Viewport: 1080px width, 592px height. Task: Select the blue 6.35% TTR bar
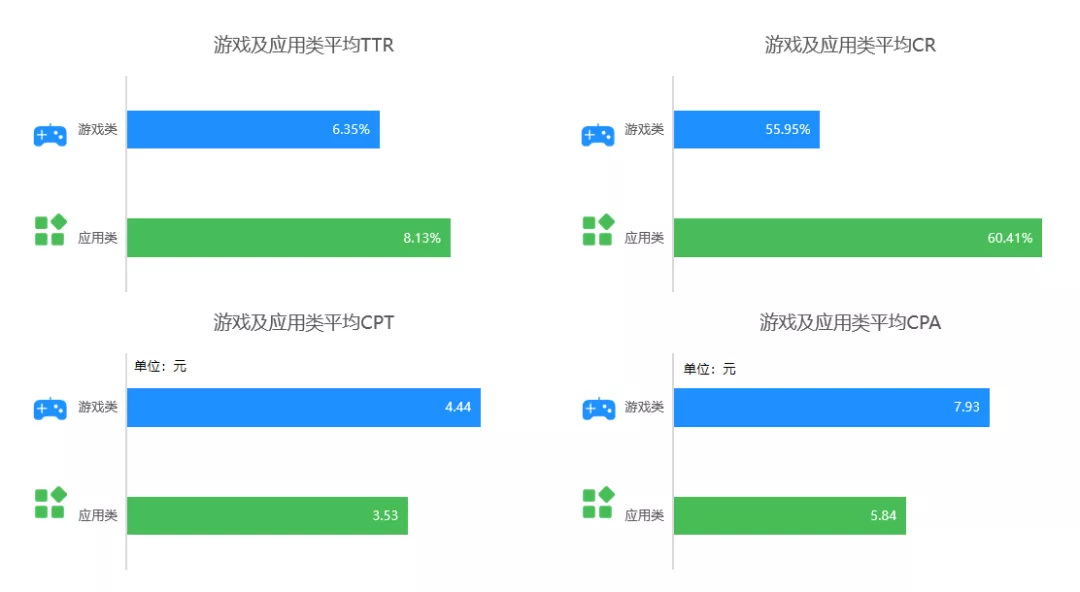253,130
